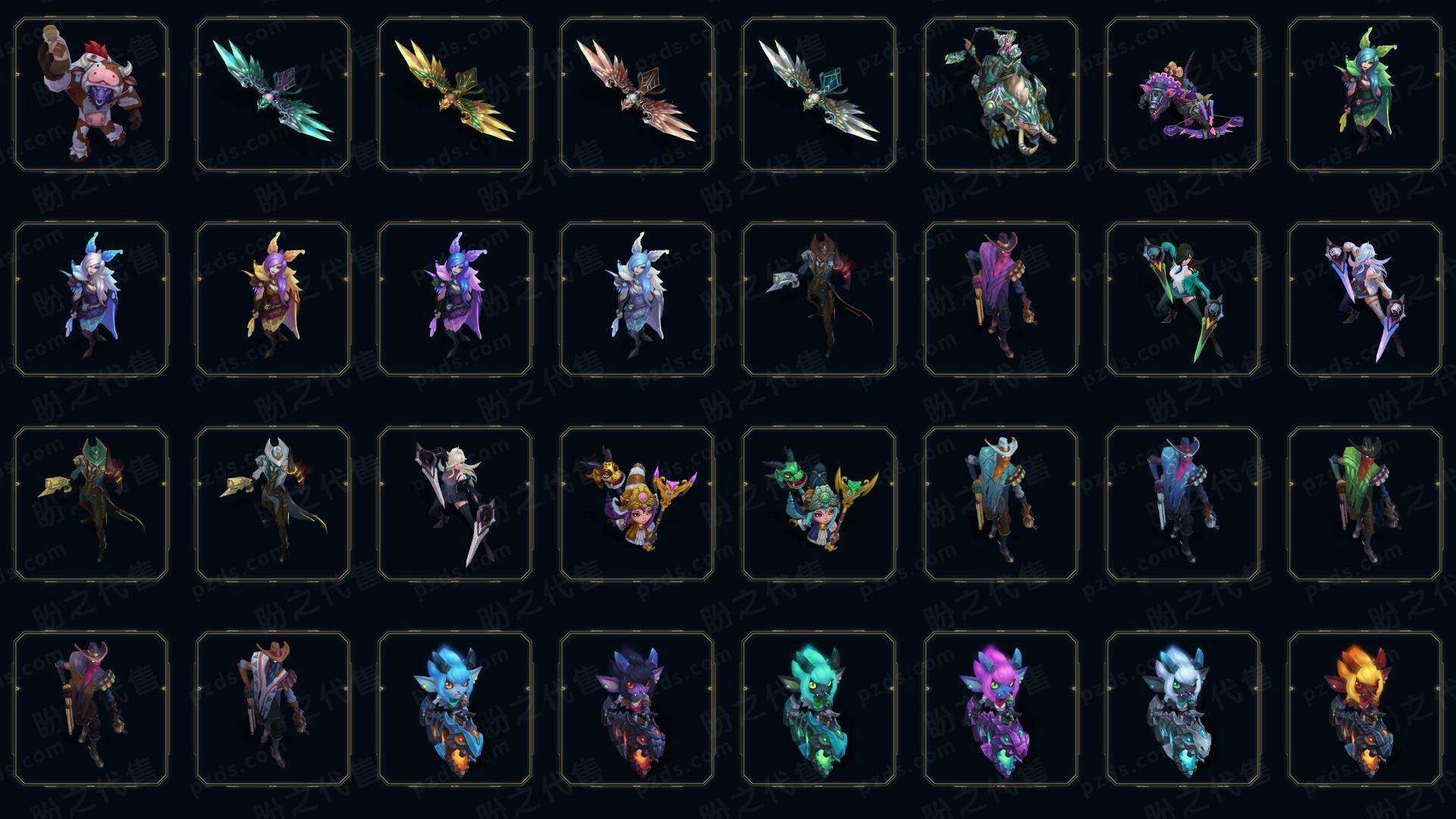The width and height of the screenshot is (1456, 819).
Task: Choose the green twin-blade fighter tile
Action: [1183, 299]
